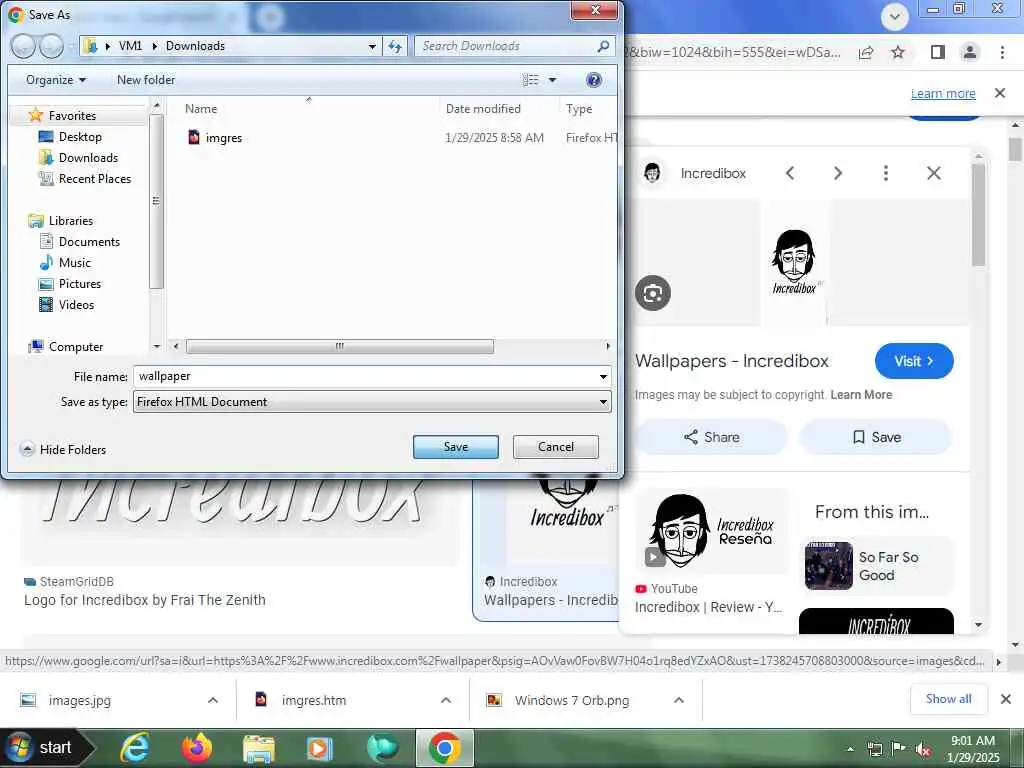Open the Organize dropdown menu
The width and height of the screenshot is (1024, 768).
[x=56, y=80]
